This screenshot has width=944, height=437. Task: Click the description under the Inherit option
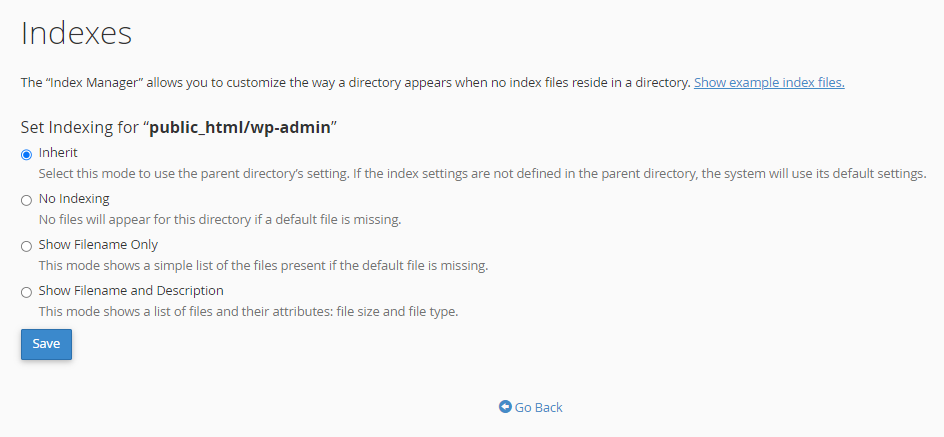pos(482,173)
